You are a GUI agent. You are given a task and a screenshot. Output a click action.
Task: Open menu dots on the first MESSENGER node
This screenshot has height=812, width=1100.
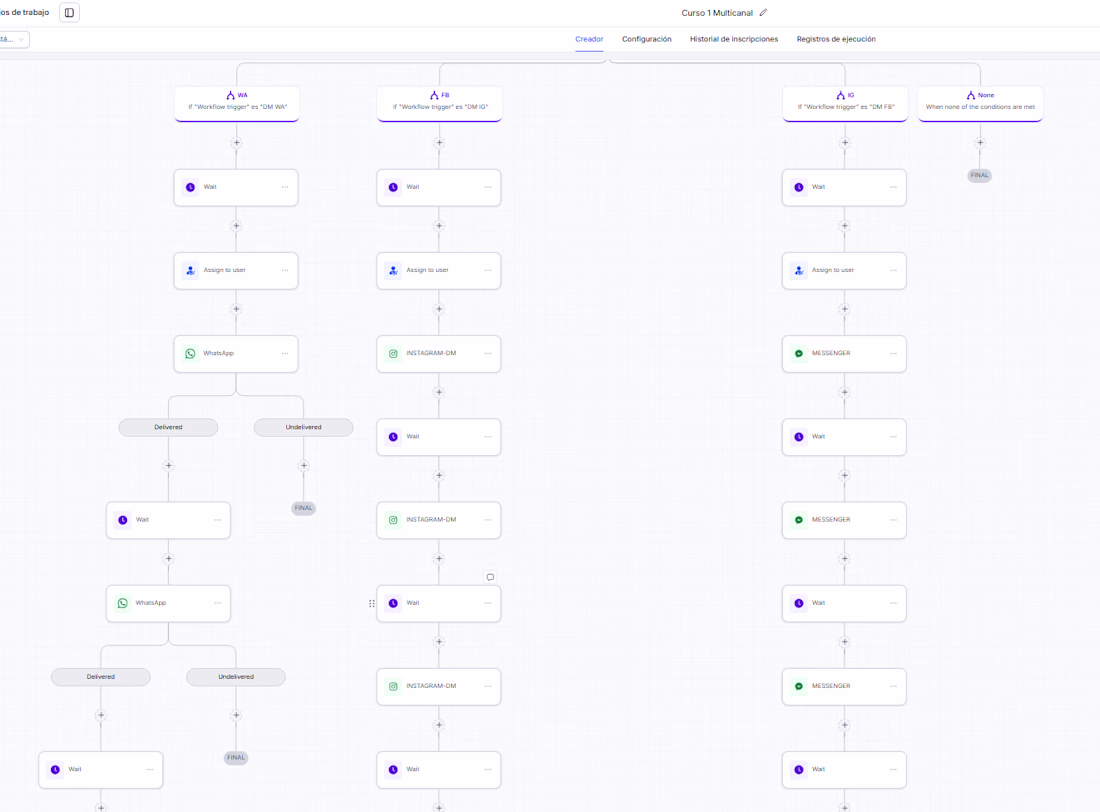point(893,354)
